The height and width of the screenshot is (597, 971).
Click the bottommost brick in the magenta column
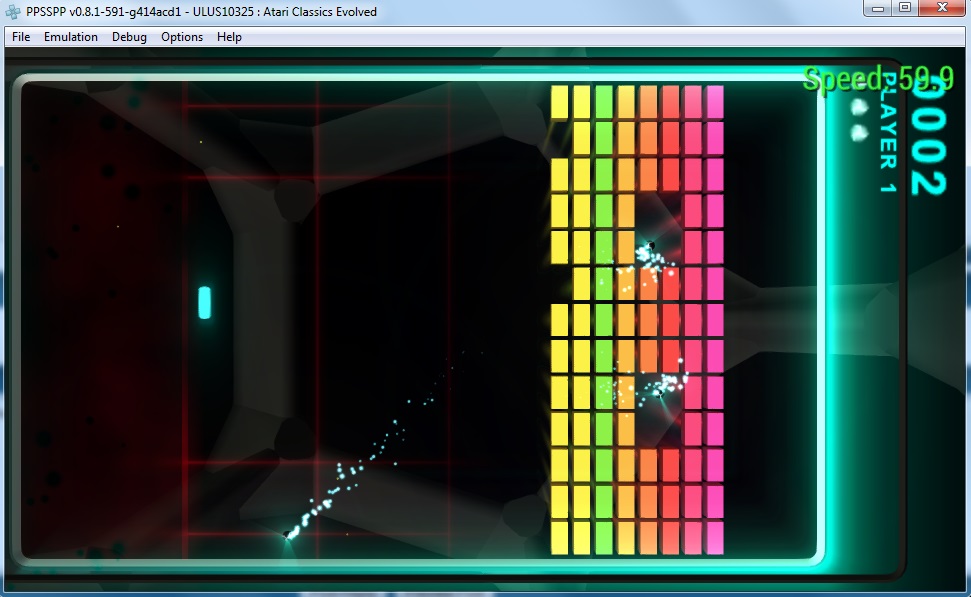coord(715,537)
